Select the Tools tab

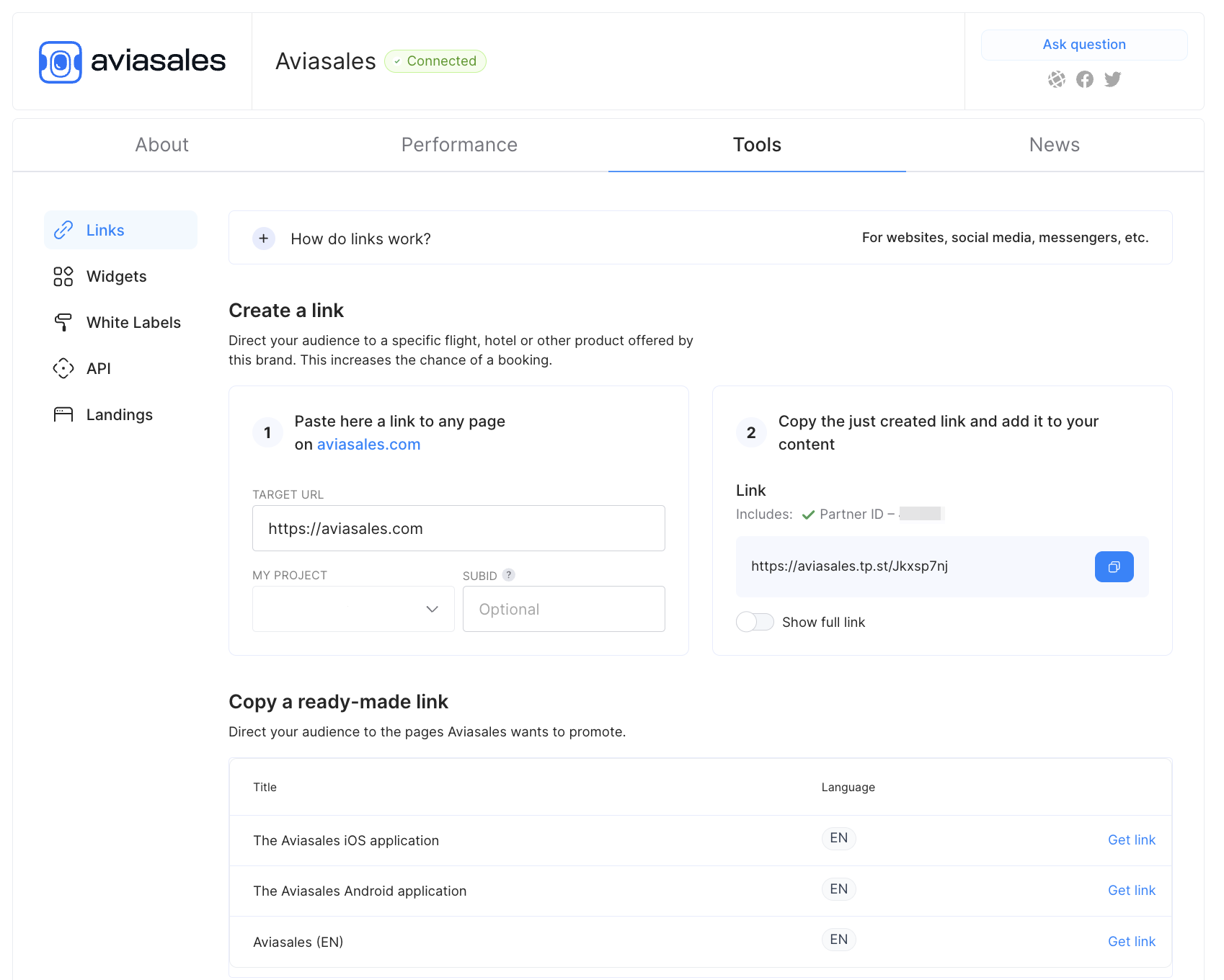(757, 145)
